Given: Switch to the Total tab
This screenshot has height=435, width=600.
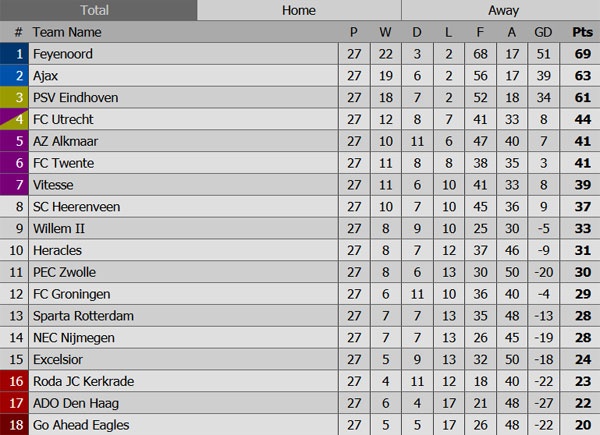Looking at the screenshot, I should [95, 10].
